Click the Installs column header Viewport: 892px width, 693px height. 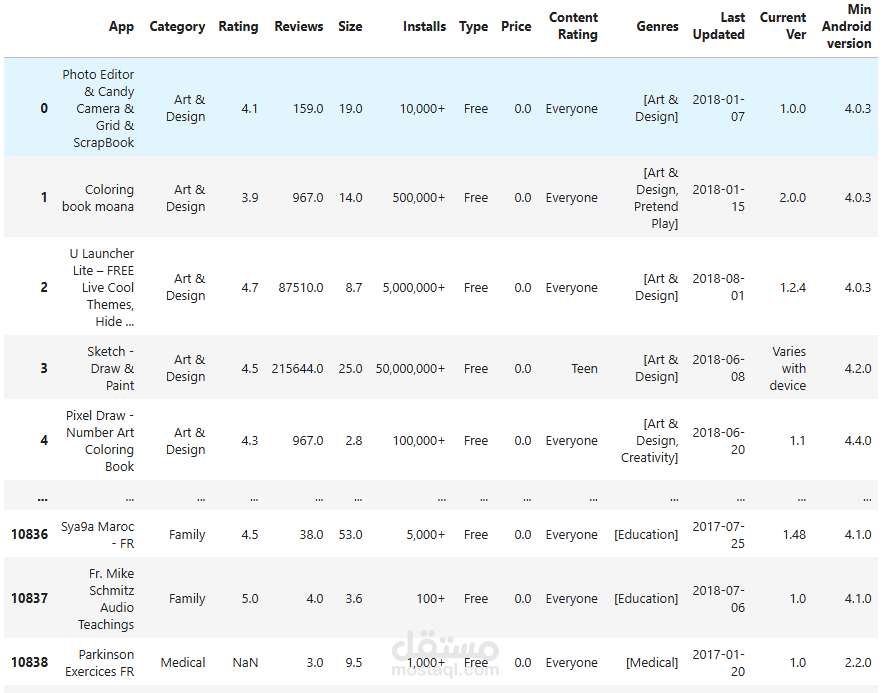pos(424,27)
